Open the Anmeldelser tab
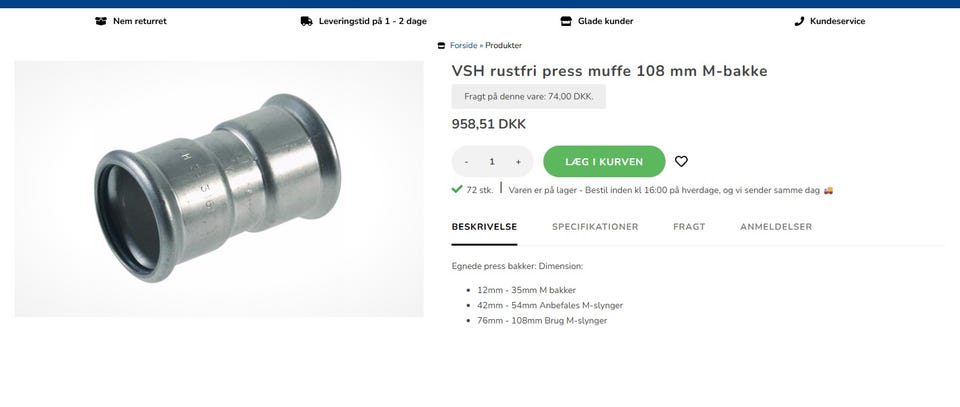The width and height of the screenshot is (960, 407). tap(776, 227)
